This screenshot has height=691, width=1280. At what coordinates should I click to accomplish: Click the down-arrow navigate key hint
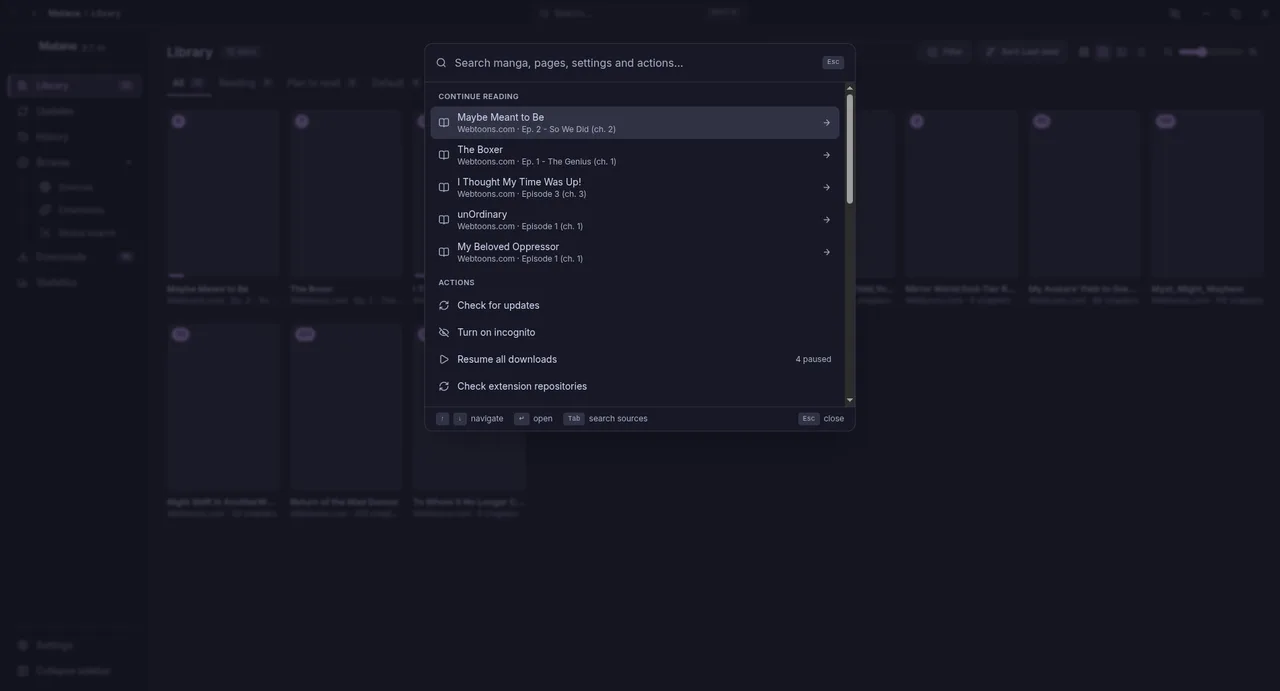460,419
